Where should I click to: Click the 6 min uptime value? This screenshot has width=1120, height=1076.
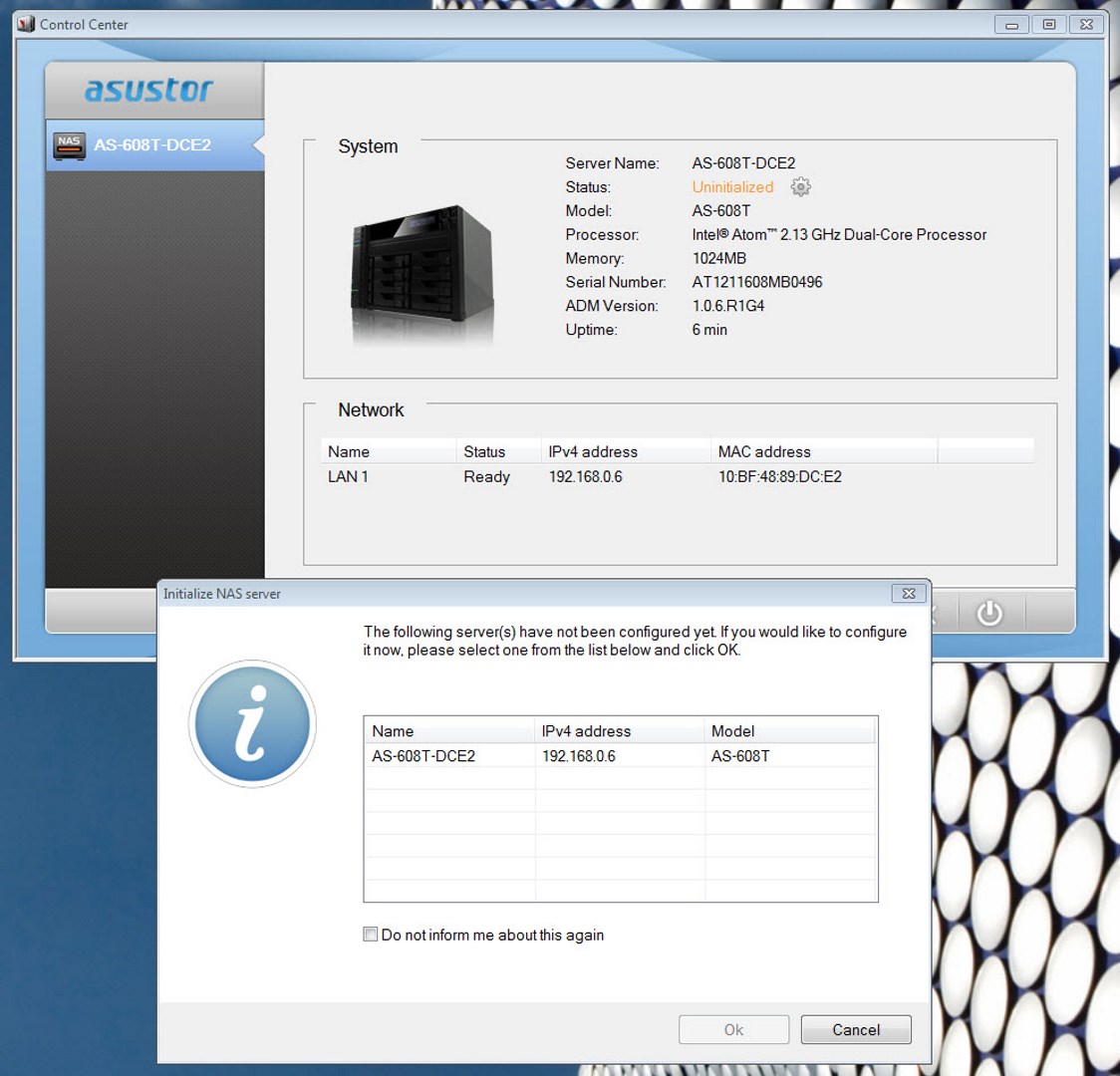pyautogui.click(x=709, y=329)
